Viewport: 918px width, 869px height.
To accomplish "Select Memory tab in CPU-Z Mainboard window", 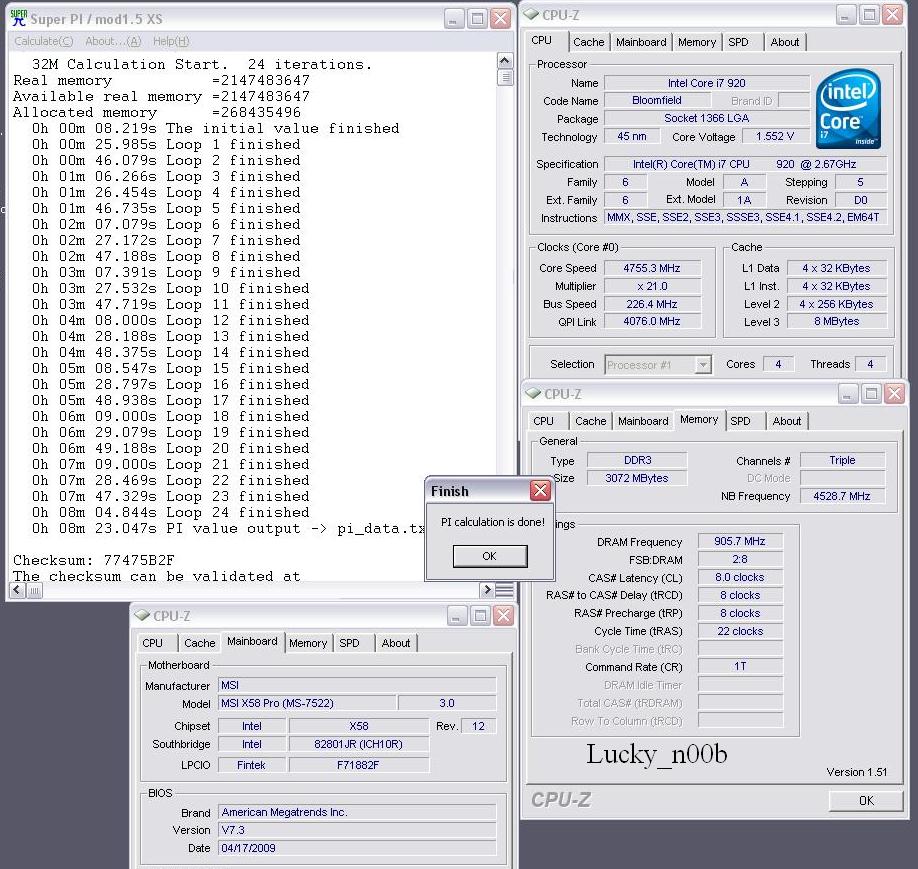I will tap(307, 643).
